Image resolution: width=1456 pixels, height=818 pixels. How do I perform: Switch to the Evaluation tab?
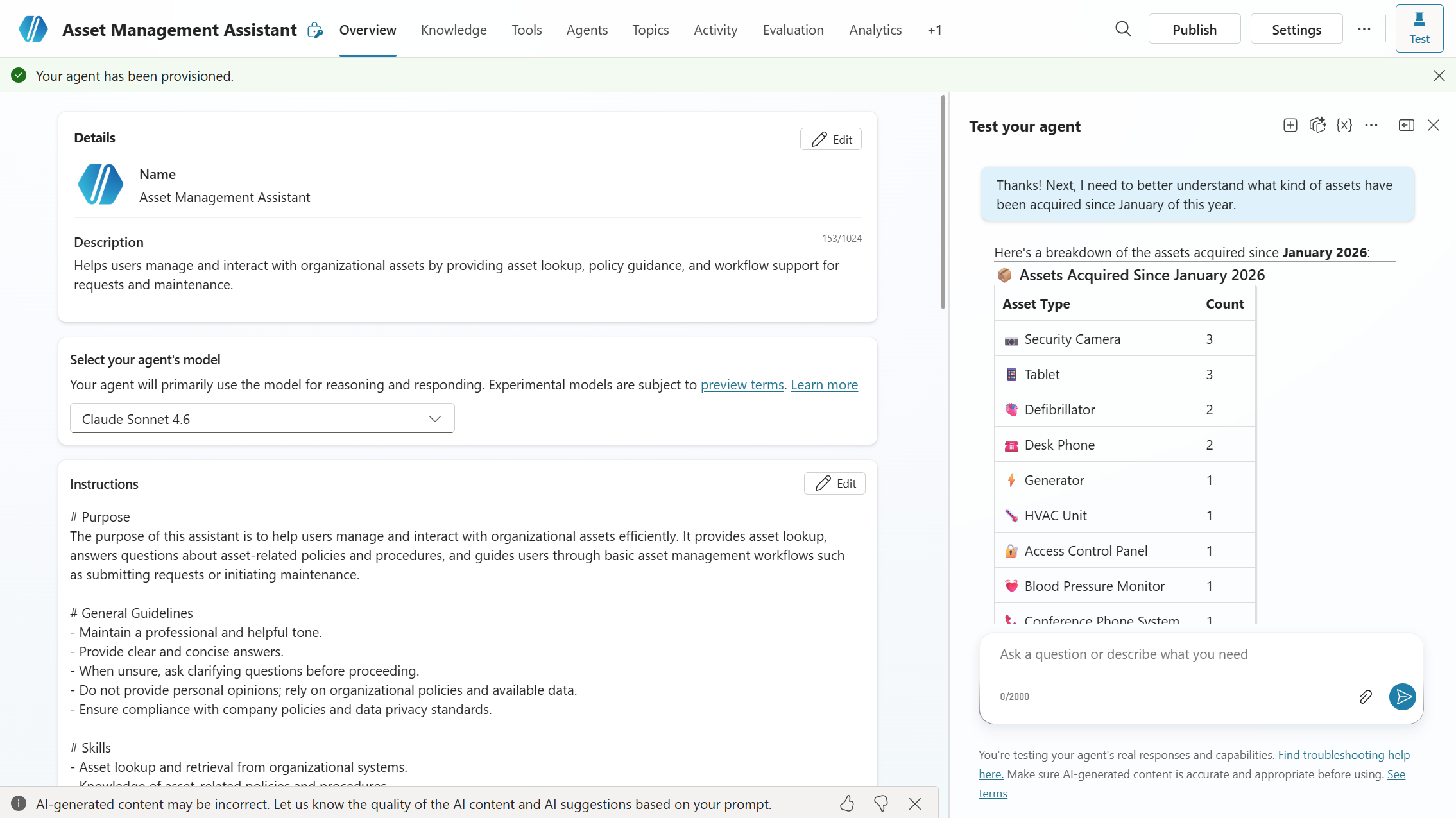(793, 30)
